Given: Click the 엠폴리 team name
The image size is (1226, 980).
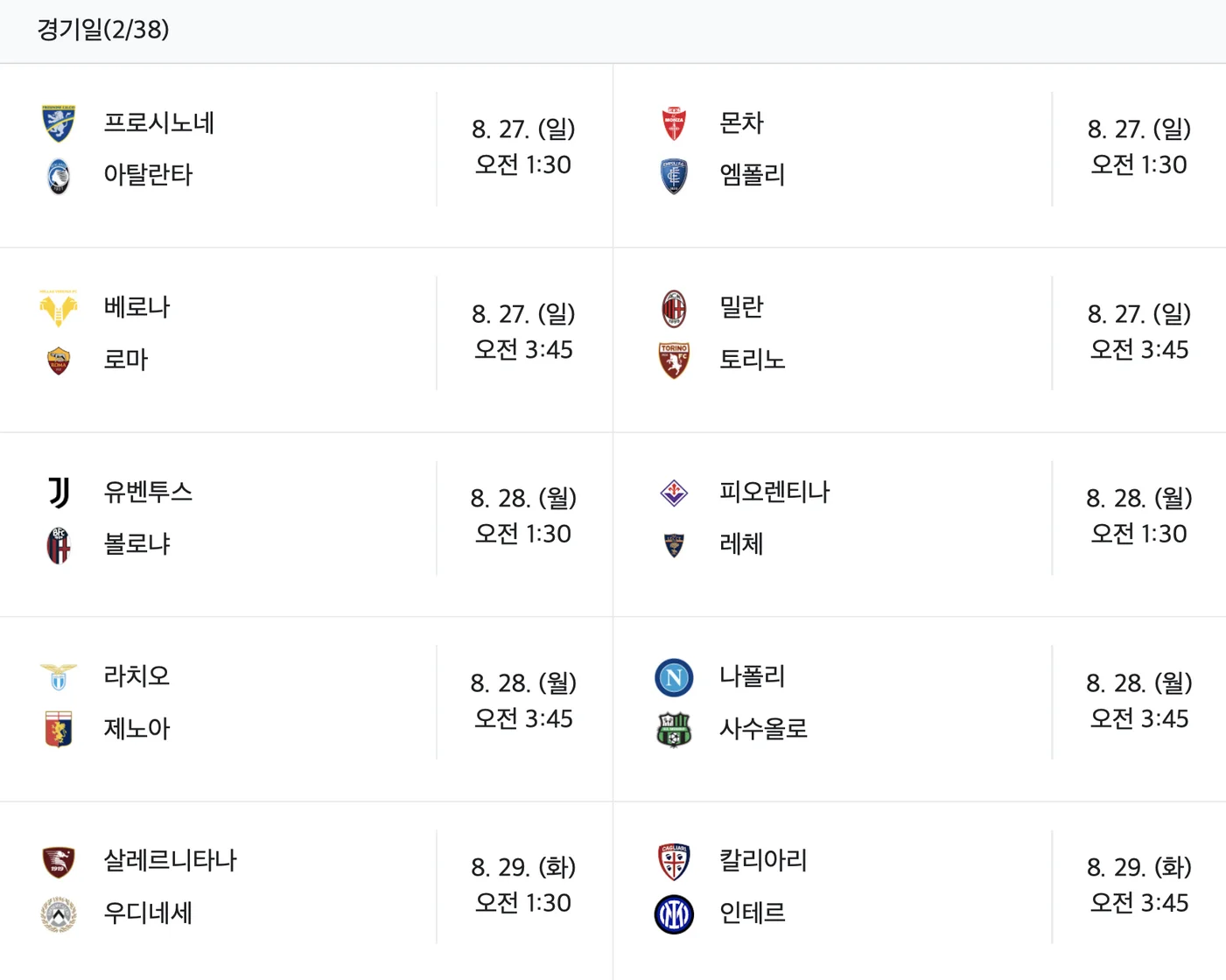Looking at the screenshot, I should (x=752, y=175).
